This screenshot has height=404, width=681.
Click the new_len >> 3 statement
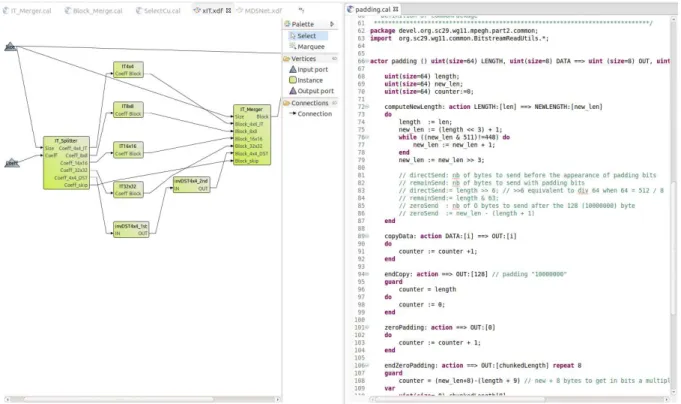[x=441, y=160]
